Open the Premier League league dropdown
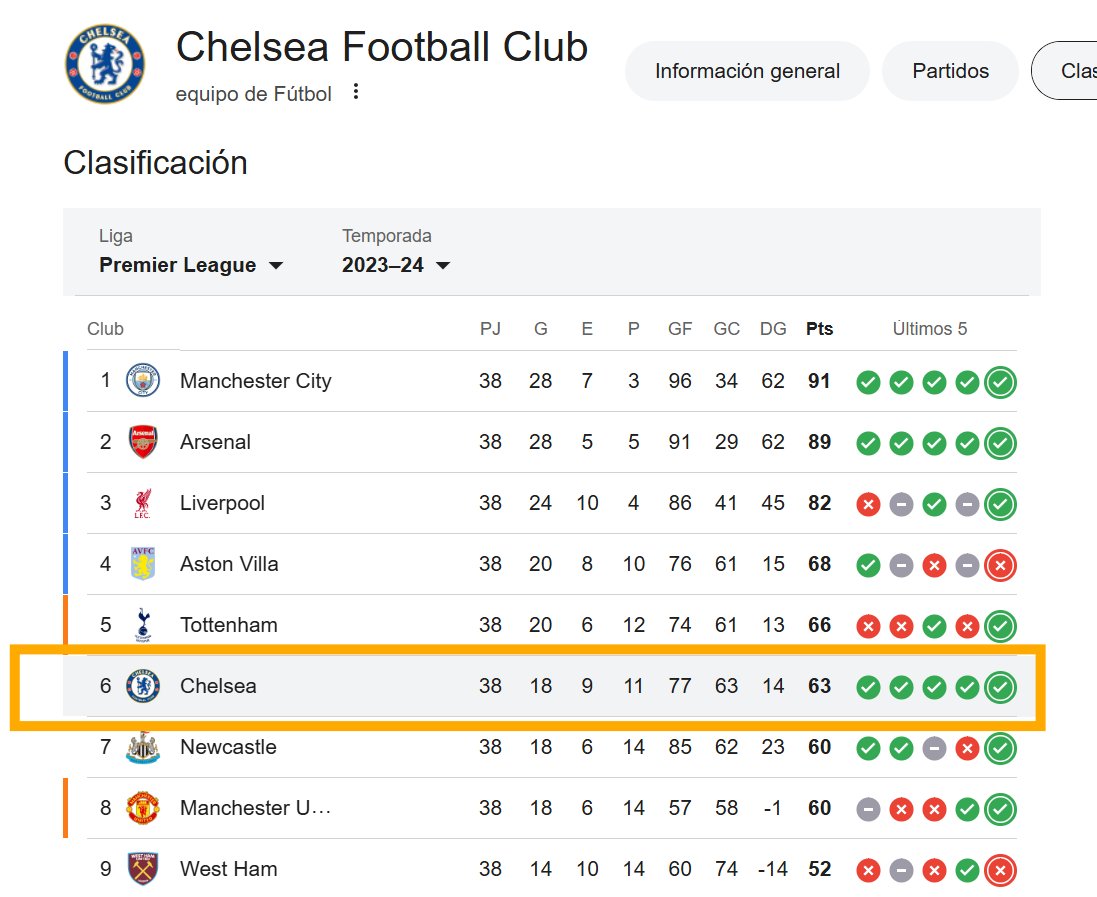This screenshot has height=897, width=1097. [x=191, y=265]
